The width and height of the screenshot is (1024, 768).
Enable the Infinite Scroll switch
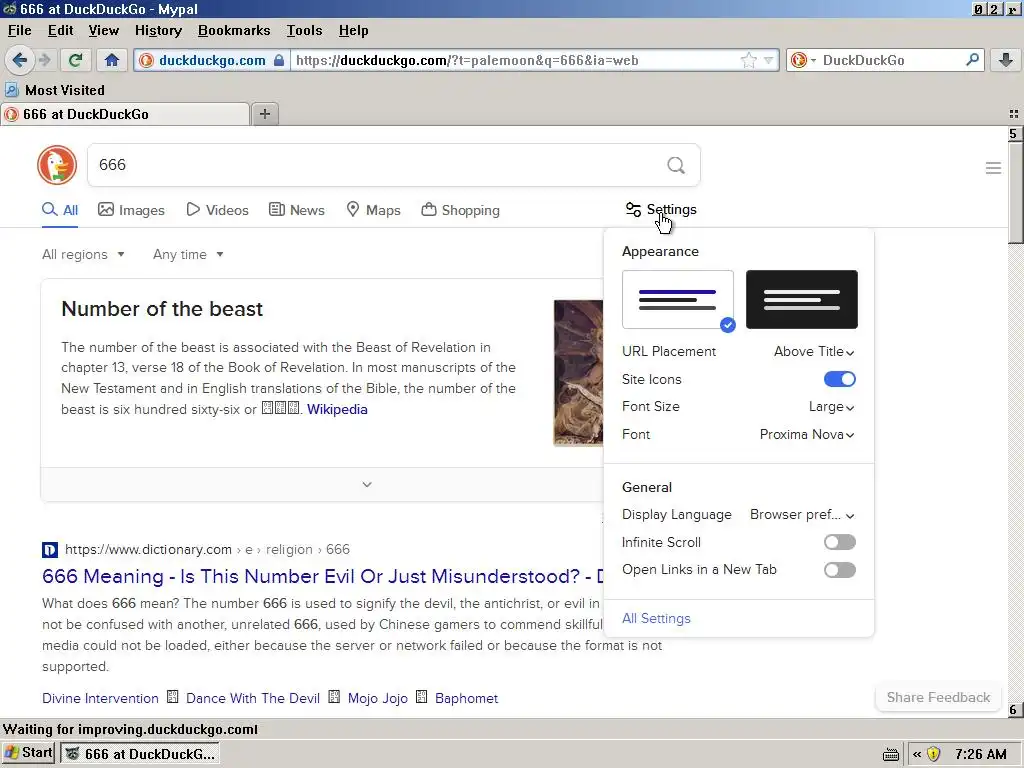(840, 542)
